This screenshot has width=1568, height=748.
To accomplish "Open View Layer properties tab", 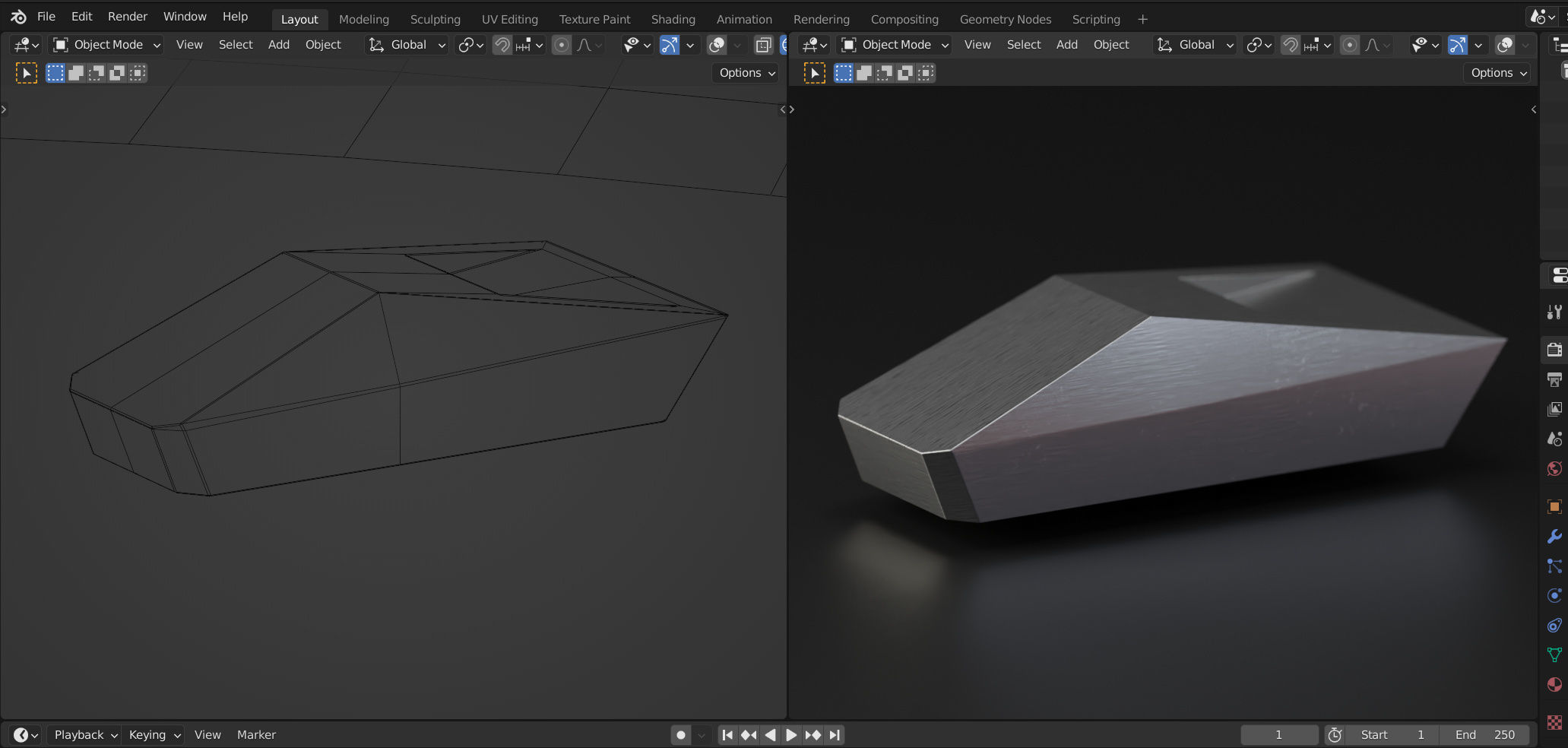I will pos(1554,409).
